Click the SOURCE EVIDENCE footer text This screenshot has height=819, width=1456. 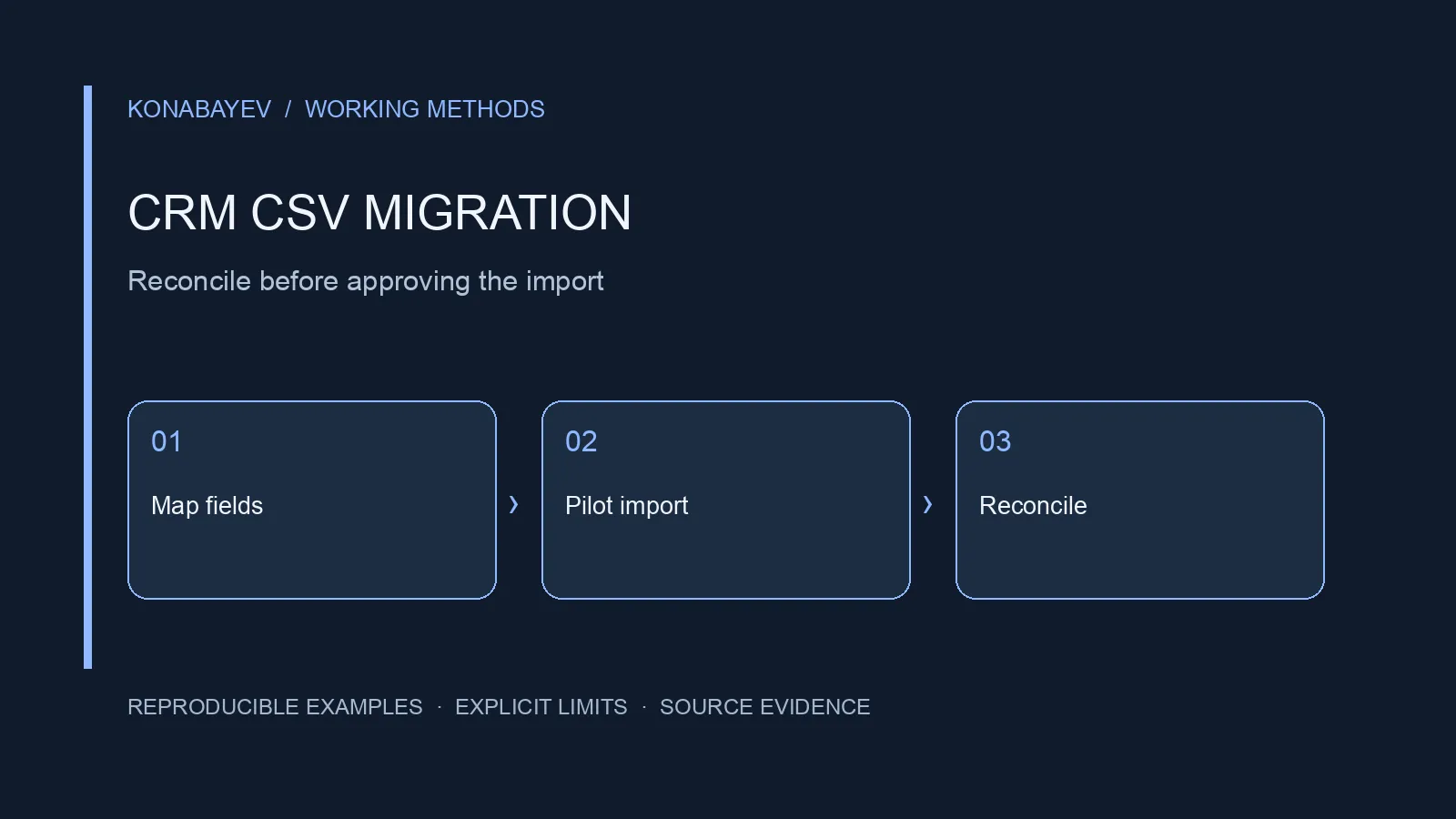pyautogui.click(x=764, y=707)
